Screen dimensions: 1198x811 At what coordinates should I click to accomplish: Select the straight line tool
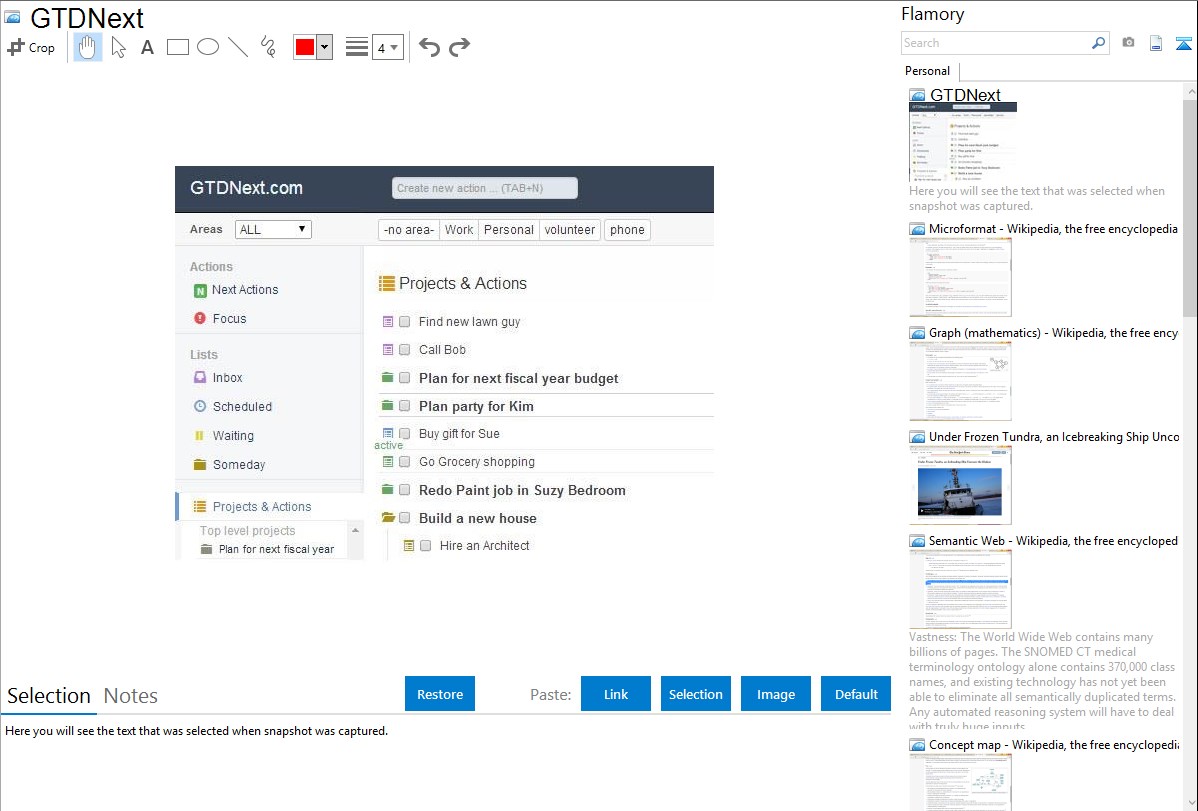pos(238,47)
